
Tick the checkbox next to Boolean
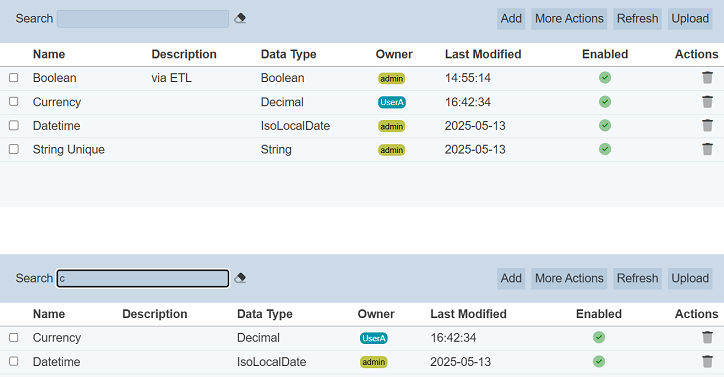14,78
